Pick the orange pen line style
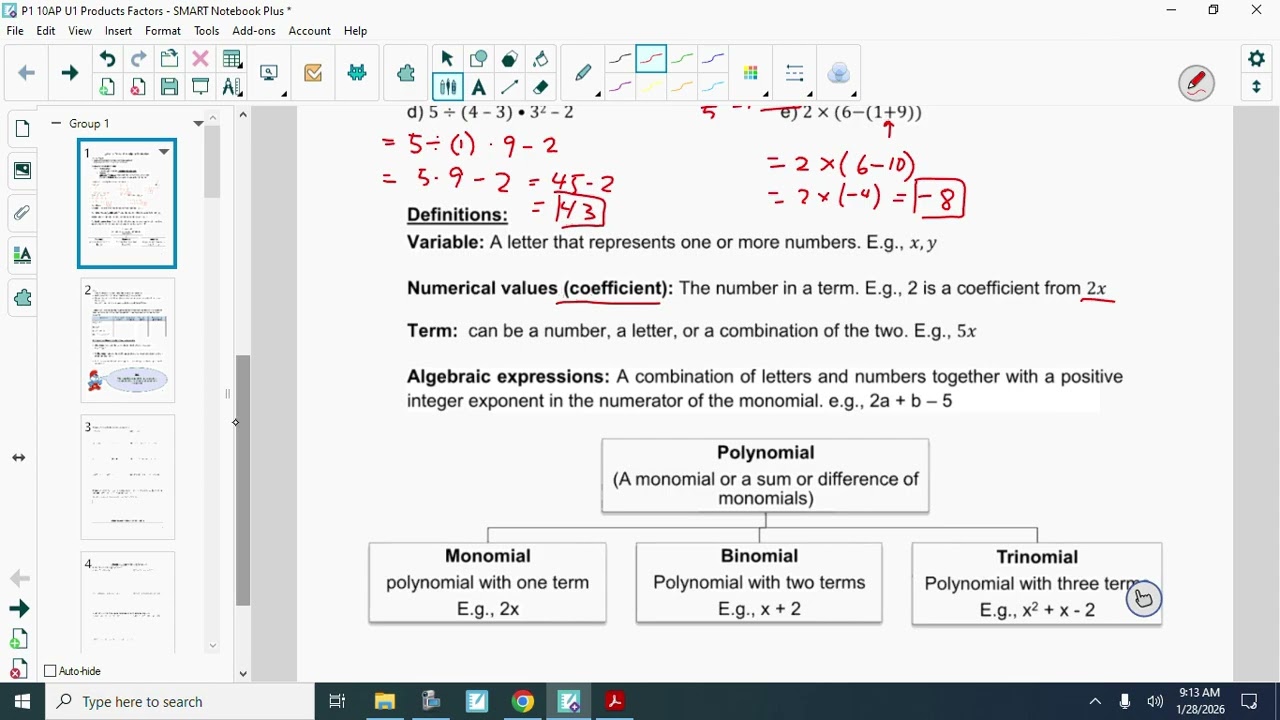This screenshot has height=720, width=1280. click(682, 87)
